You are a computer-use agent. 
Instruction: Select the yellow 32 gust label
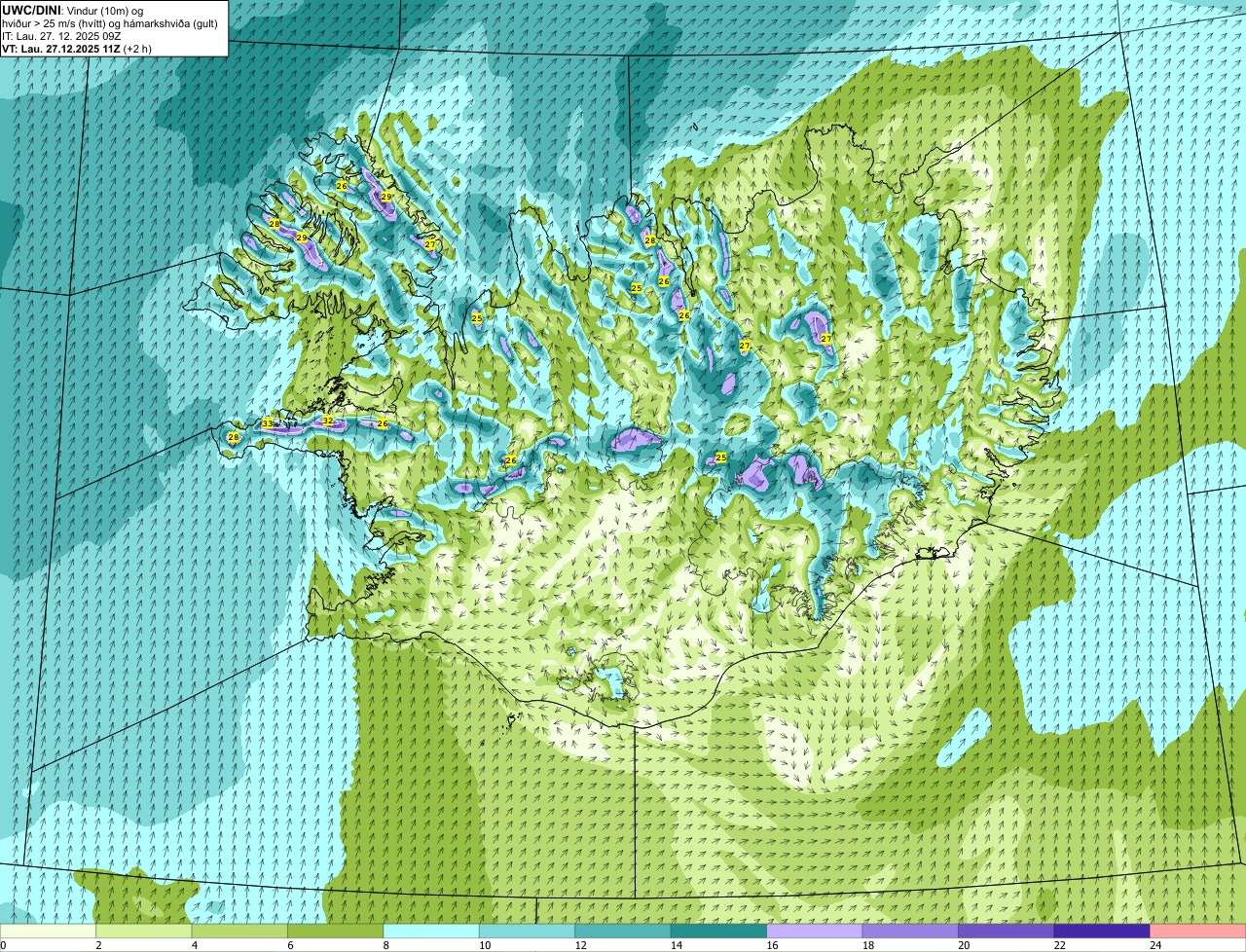coord(328,421)
